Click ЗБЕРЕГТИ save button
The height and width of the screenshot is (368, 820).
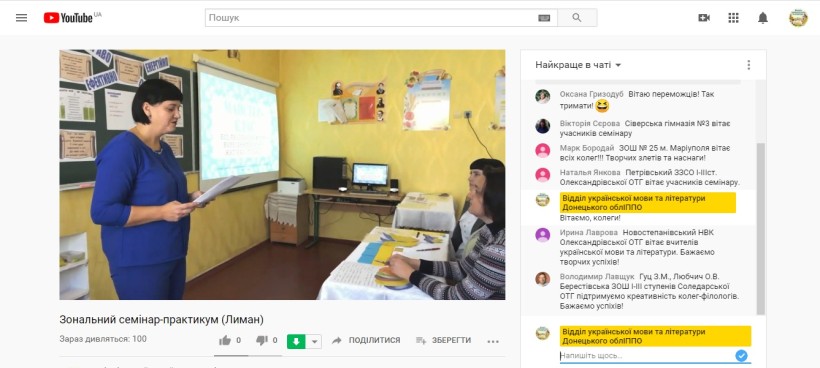(443, 340)
